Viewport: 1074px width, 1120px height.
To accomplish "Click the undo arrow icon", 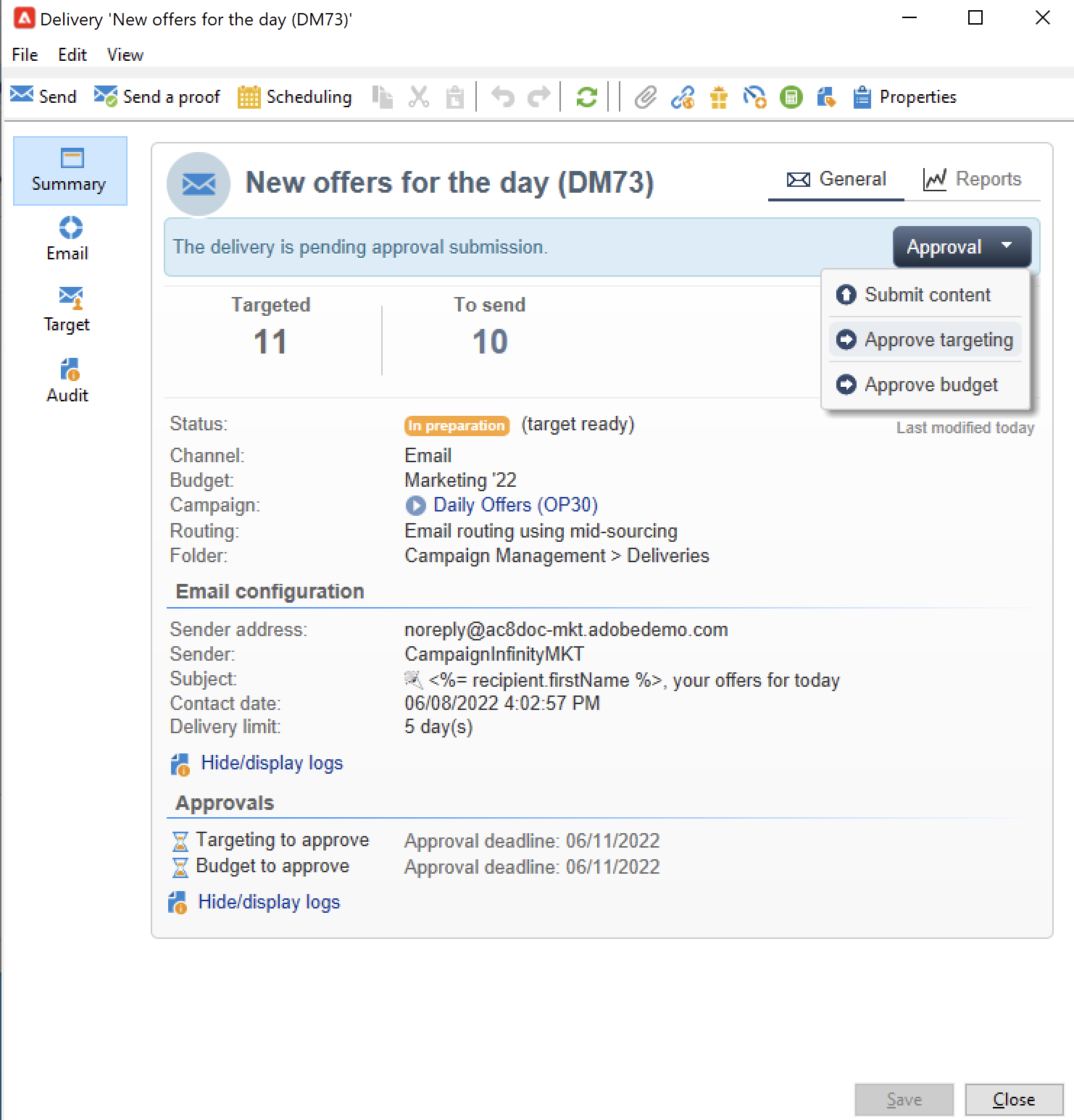I will click(x=502, y=96).
